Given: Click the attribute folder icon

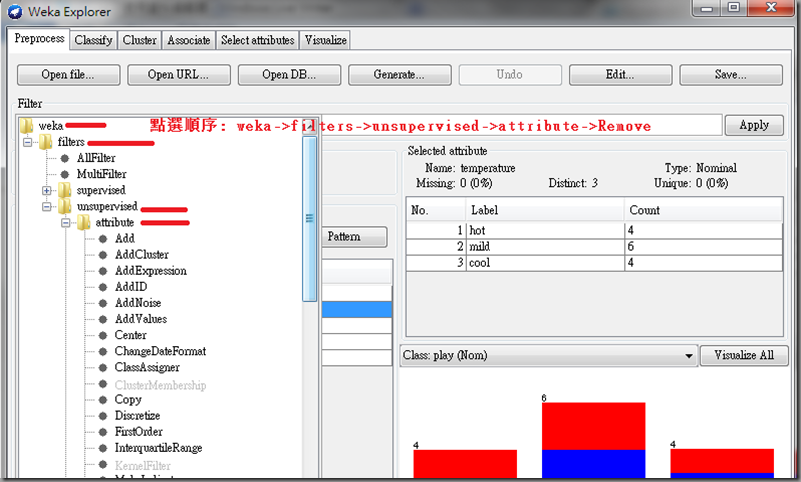Looking at the screenshot, I should (84, 223).
